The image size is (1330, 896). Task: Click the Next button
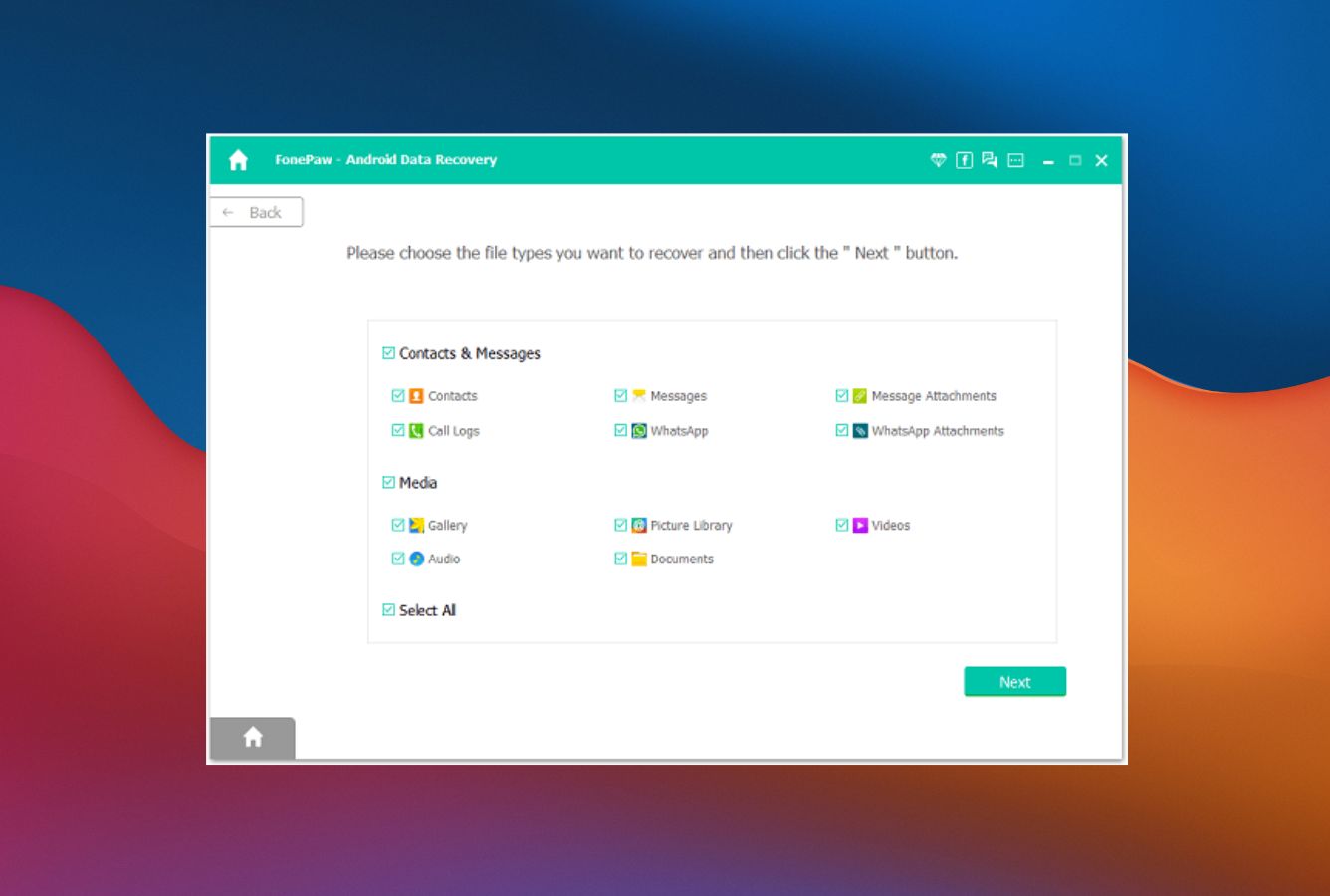point(1014,682)
